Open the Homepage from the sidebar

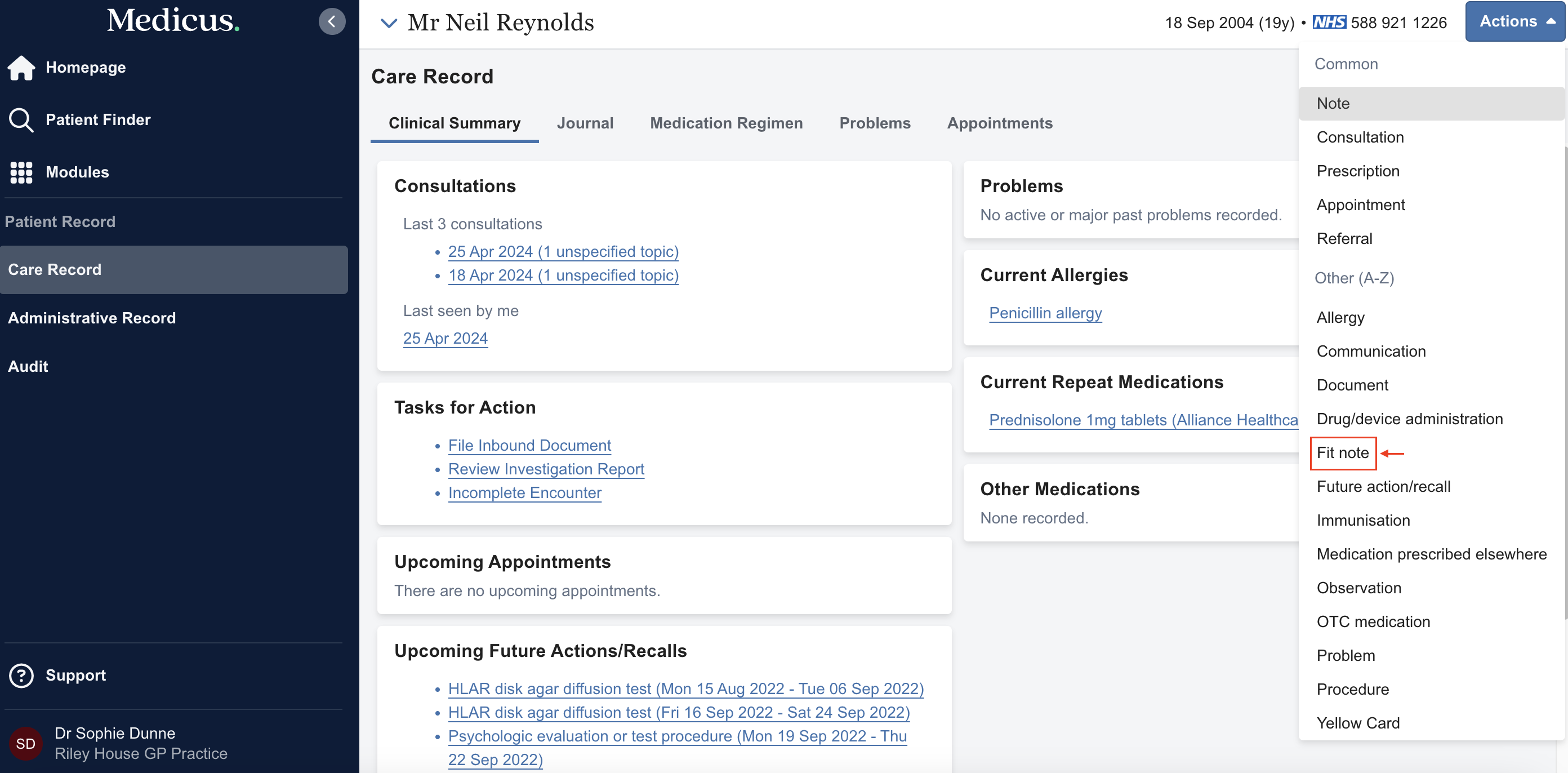point(85,67)
